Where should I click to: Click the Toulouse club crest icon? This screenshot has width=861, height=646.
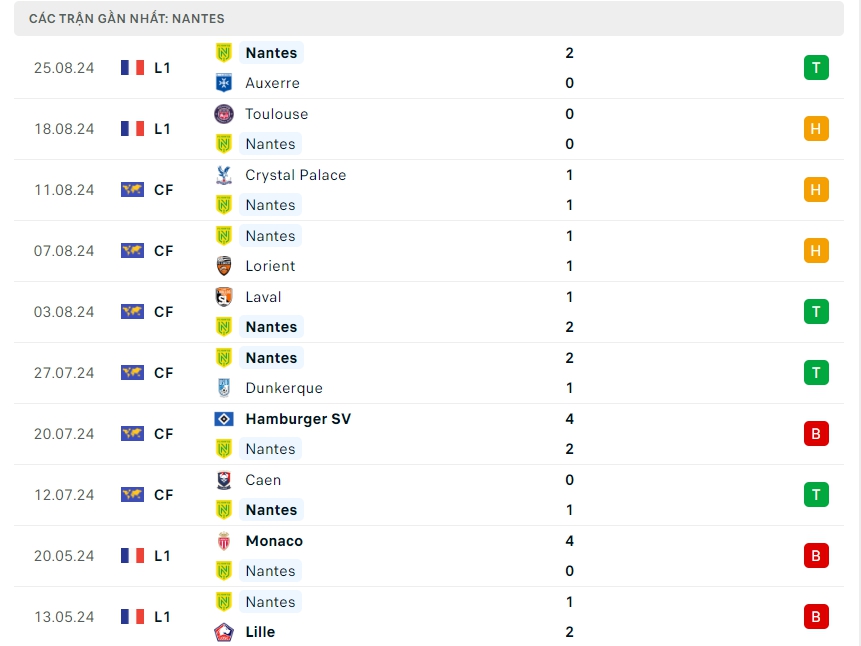(224, 114)
